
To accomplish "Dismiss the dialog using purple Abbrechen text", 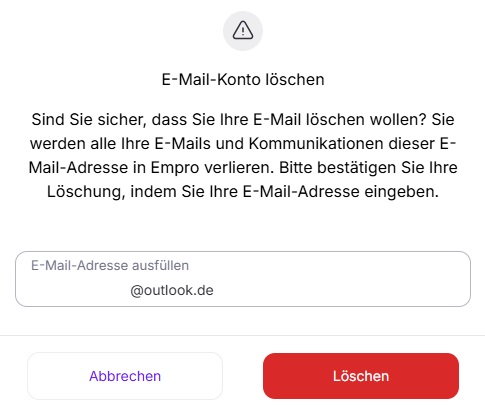I will (125, 376).
